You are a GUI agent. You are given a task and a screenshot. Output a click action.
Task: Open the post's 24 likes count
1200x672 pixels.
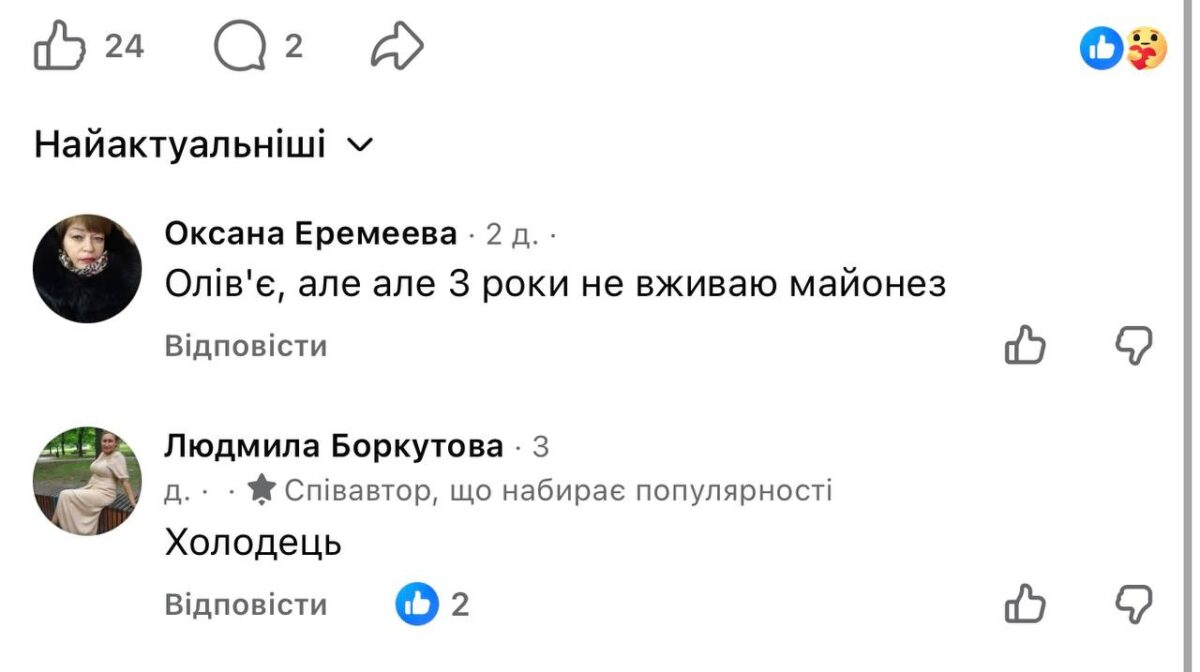[x=125, y=47]
